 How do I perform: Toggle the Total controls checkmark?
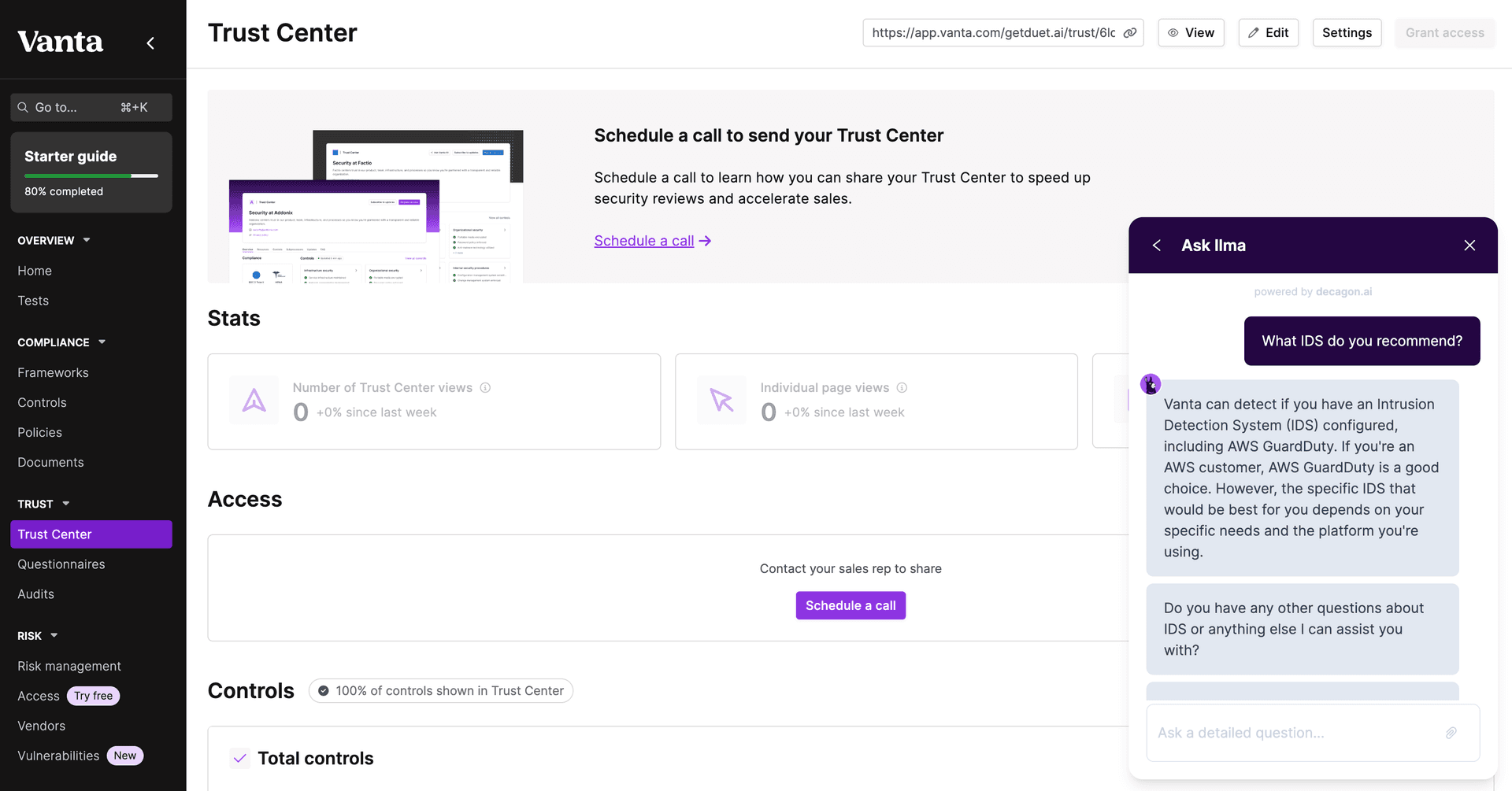click(x=240, y=759)
